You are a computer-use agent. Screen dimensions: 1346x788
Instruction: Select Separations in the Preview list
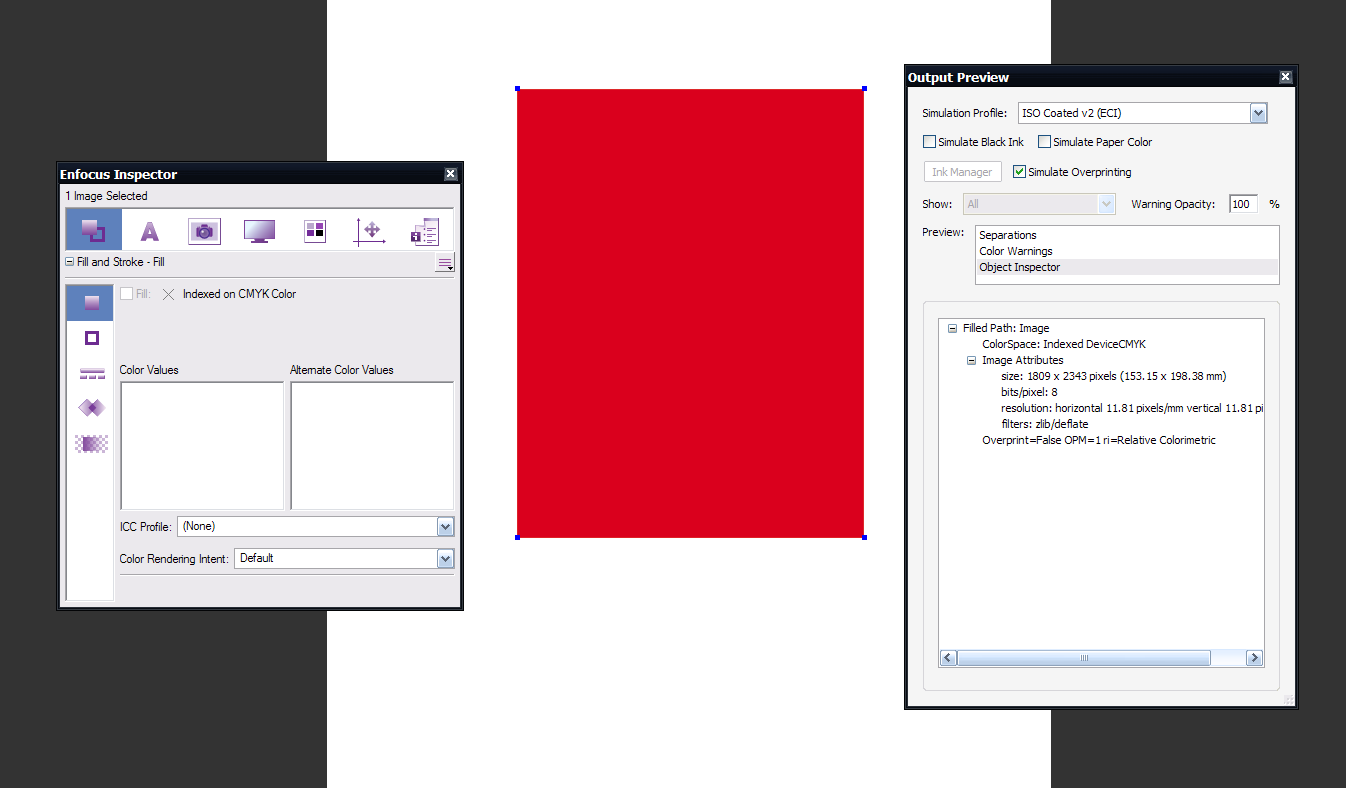(x=1127, y=235)
